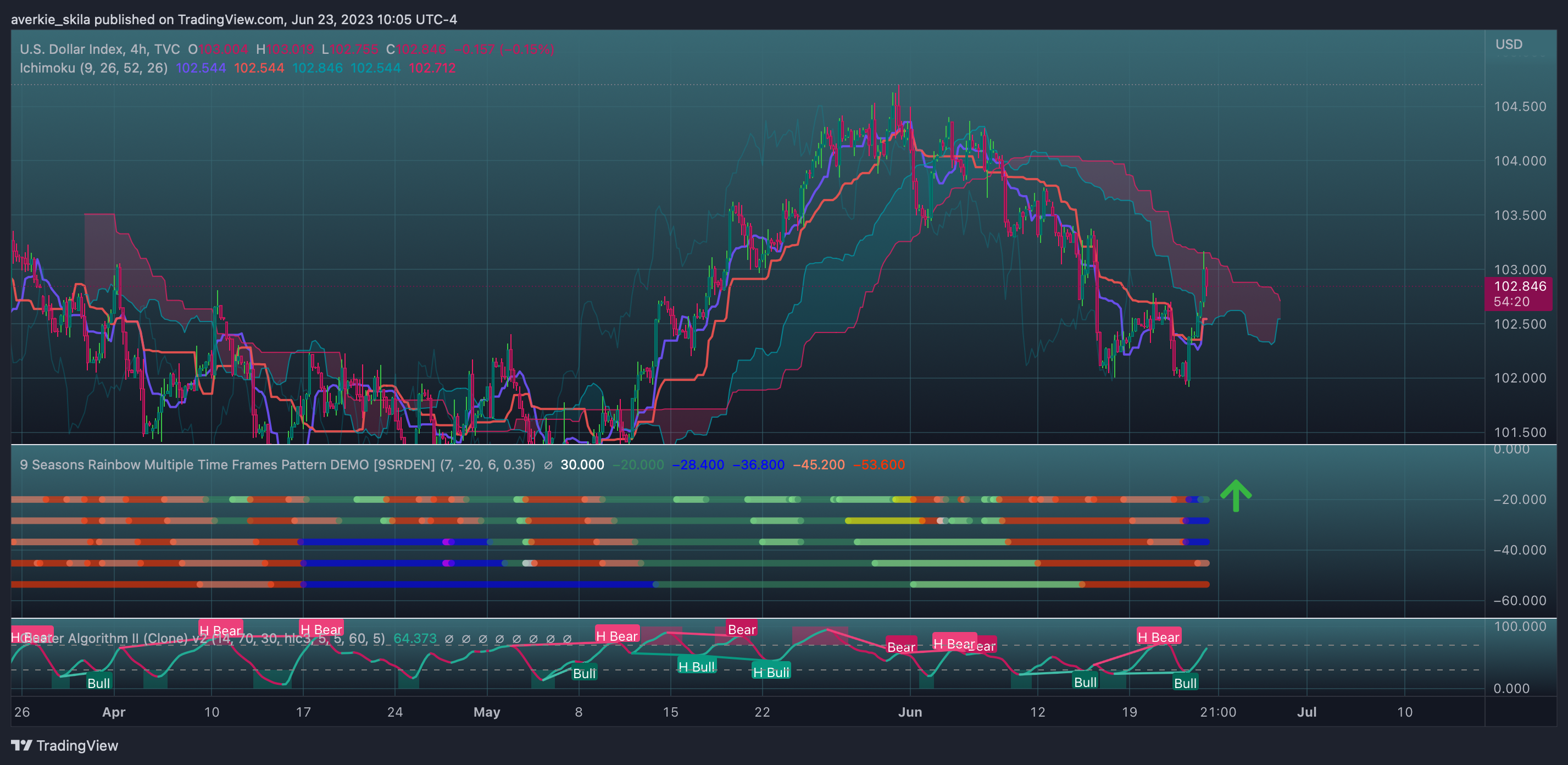Click 'Jun' on the time axis

pyautogui.click(x=910, y=712)
